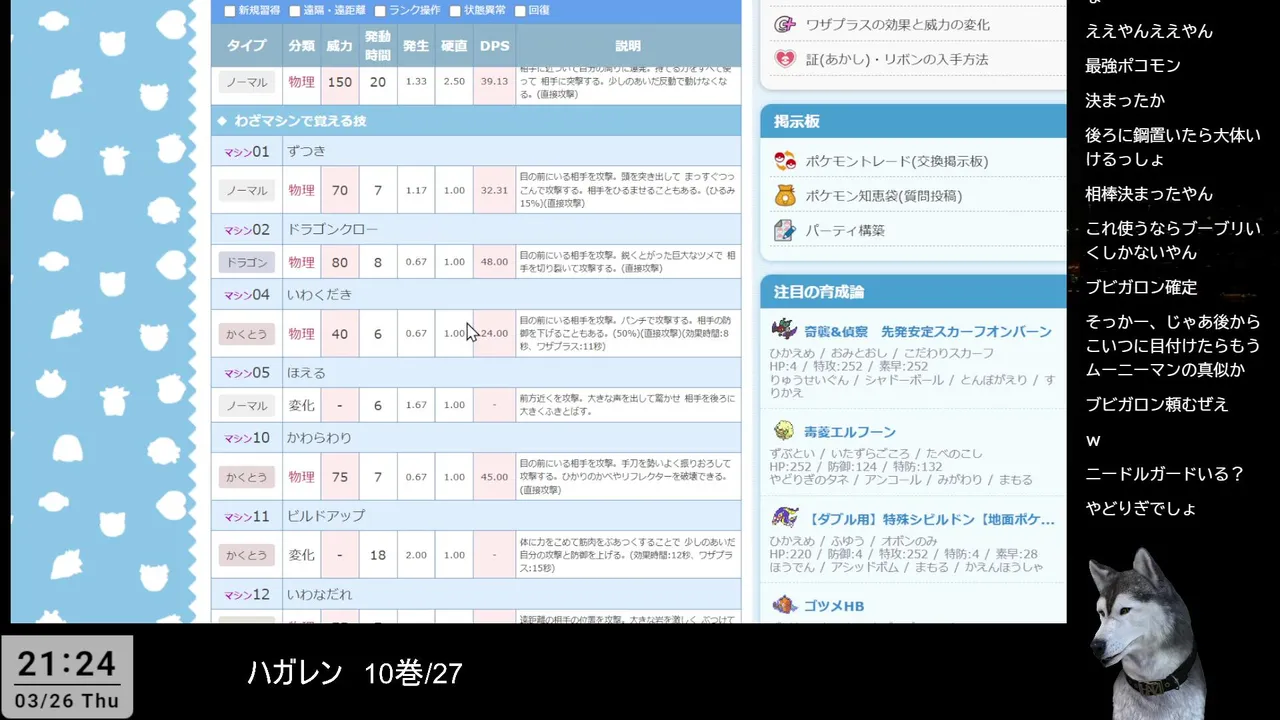Screen dimensions: 1280x720
Task: Click the エルフーン Pokémon icon
Action: click(784, 431)
